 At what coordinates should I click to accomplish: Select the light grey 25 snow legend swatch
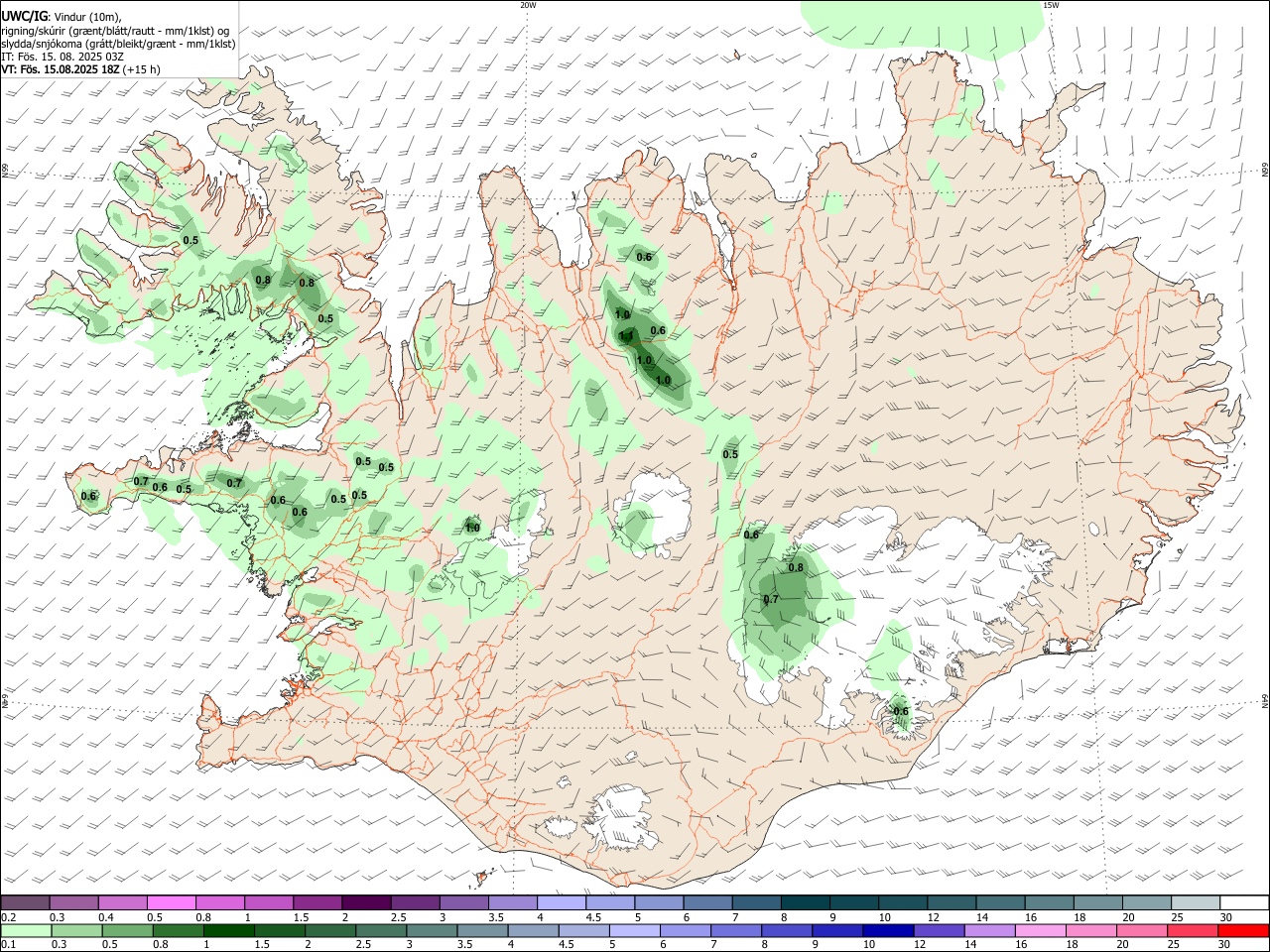click(x=1195, y=902)
